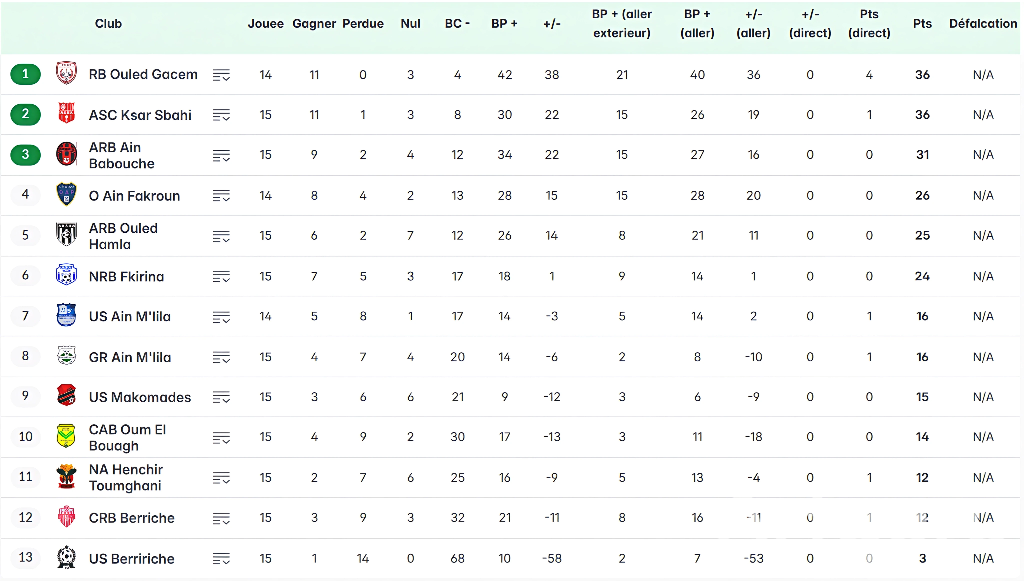This screenshot has width=1024, height=581.
Task: Open the ASC Ksar Sbahi club name
Action: 140,115
